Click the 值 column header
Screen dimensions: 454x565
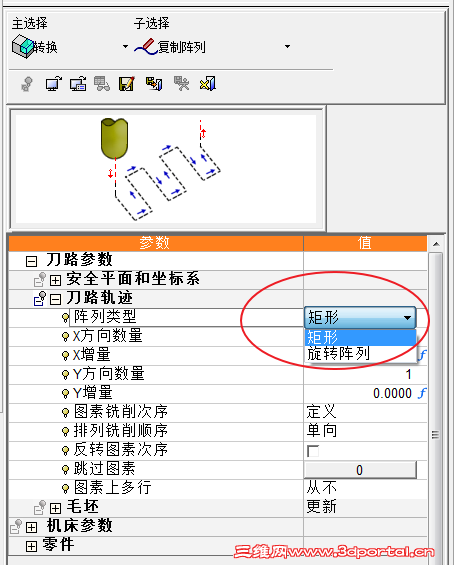coord(365,243)
